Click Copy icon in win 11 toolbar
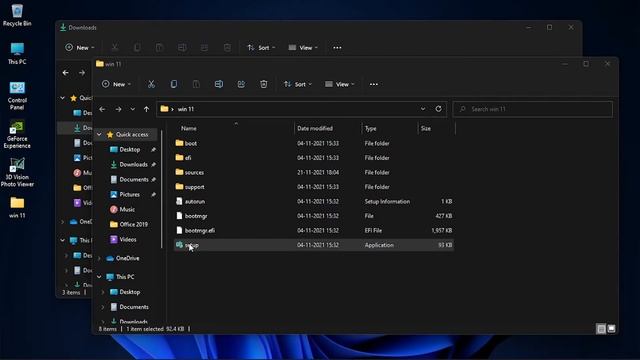 (174, 84)
